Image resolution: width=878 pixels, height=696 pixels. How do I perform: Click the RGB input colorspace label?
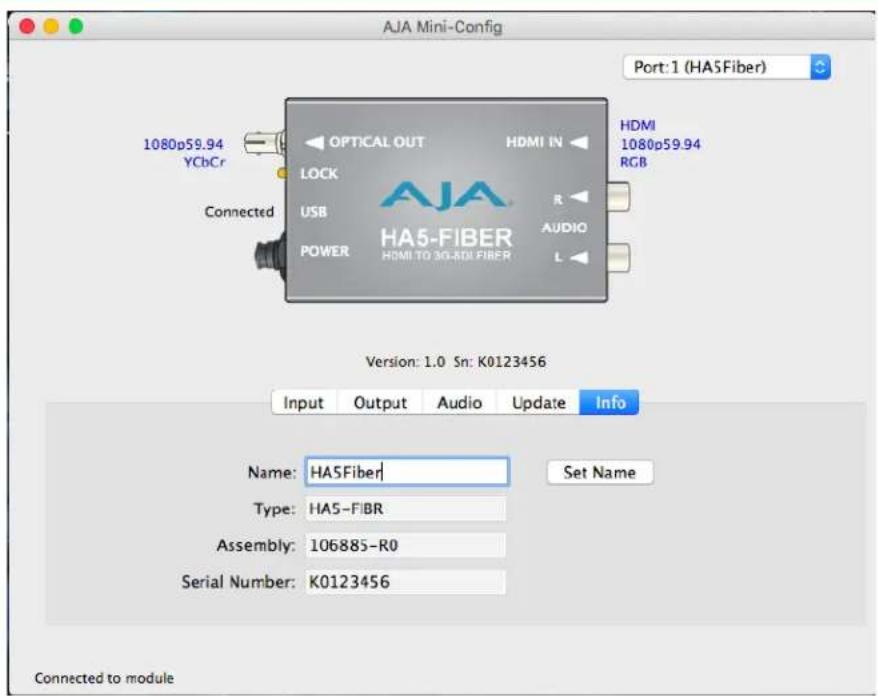[x=633, y=162]
